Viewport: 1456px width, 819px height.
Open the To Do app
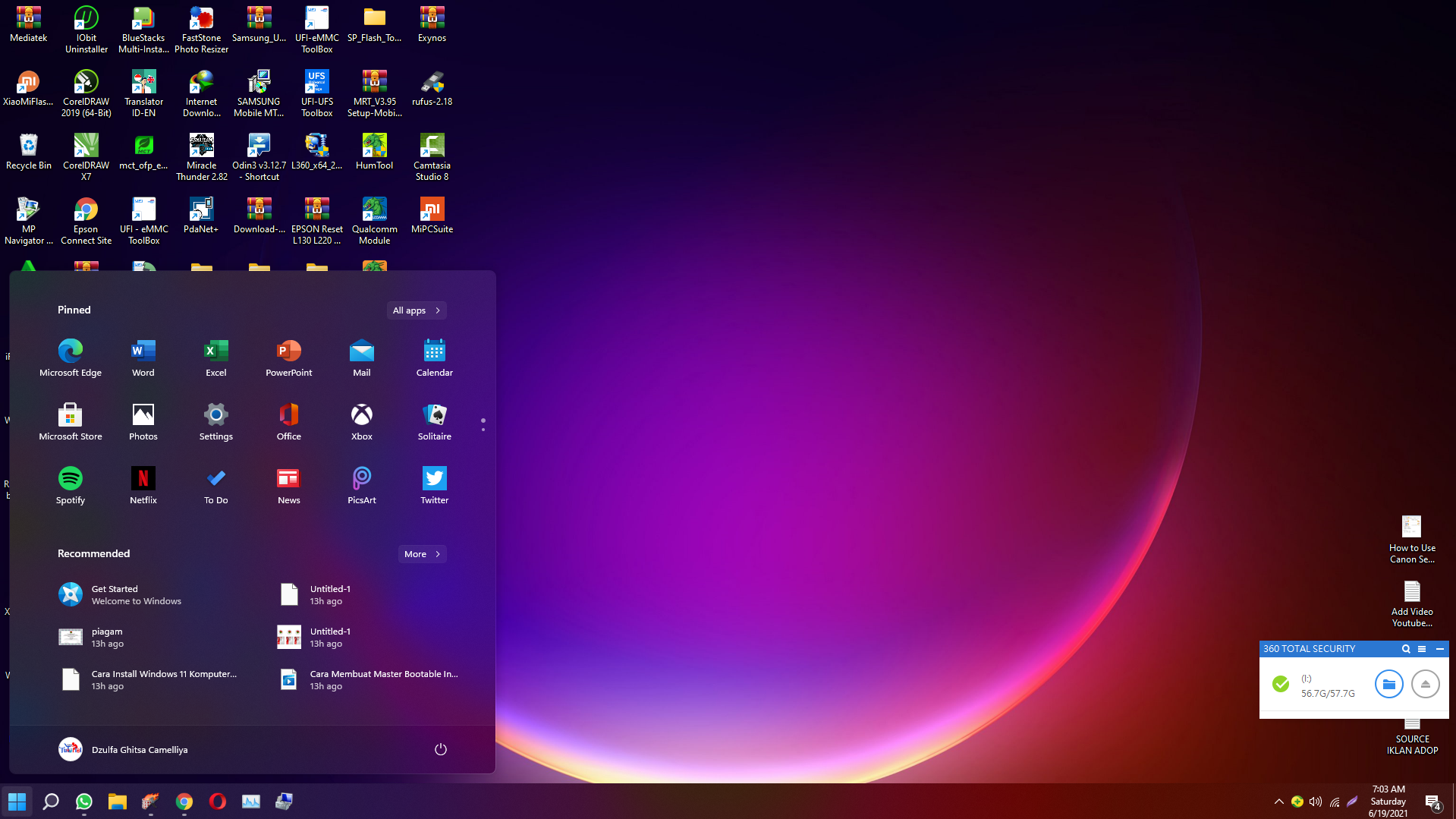click(216, 485)
